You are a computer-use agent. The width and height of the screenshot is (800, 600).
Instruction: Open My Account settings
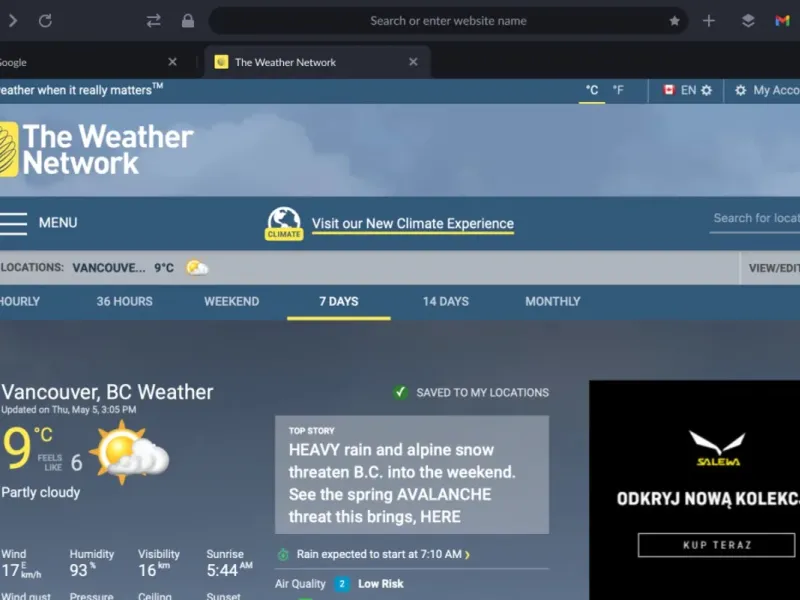(x=767, y=90)
